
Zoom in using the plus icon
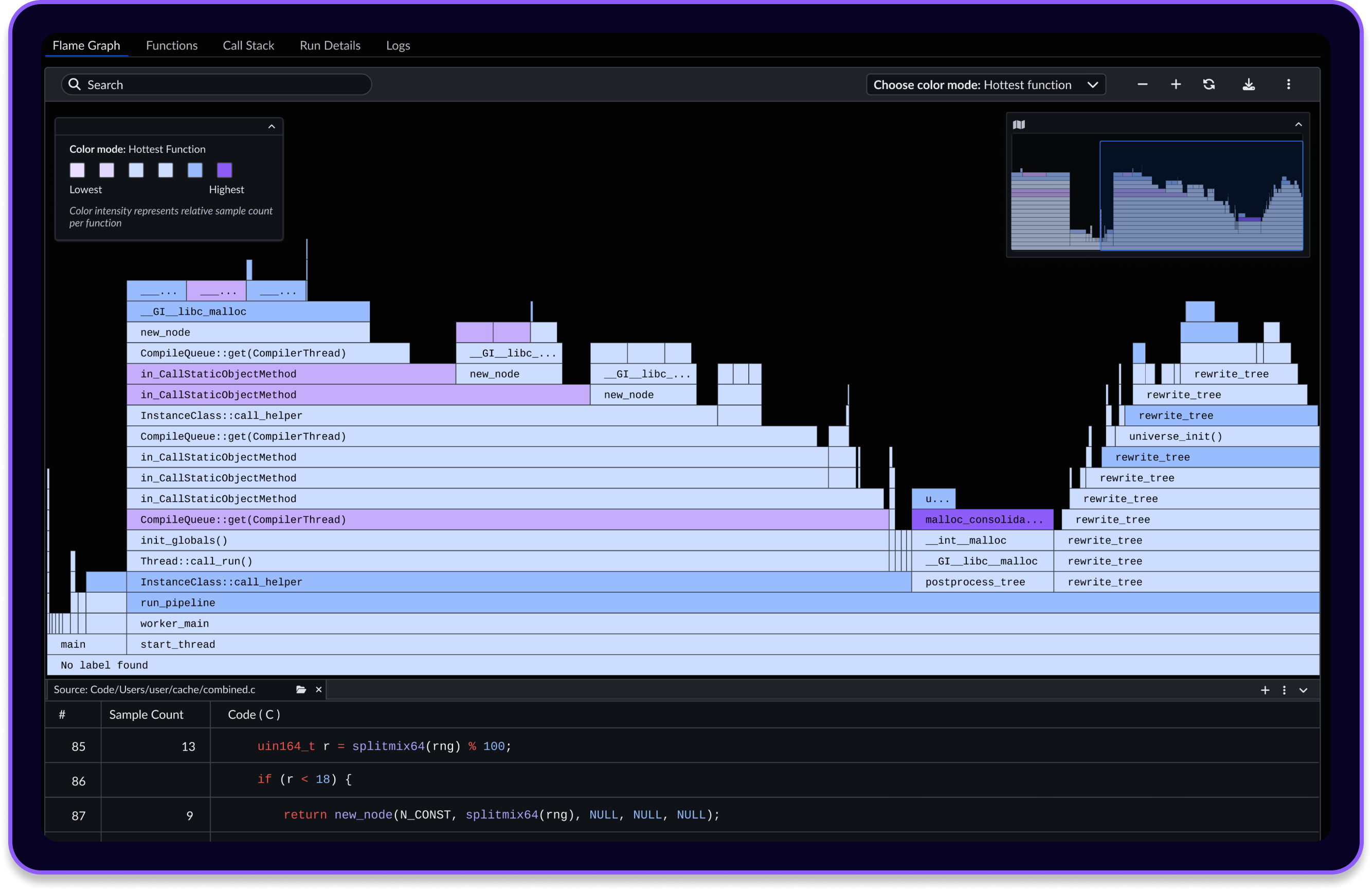pos(1176,84)
